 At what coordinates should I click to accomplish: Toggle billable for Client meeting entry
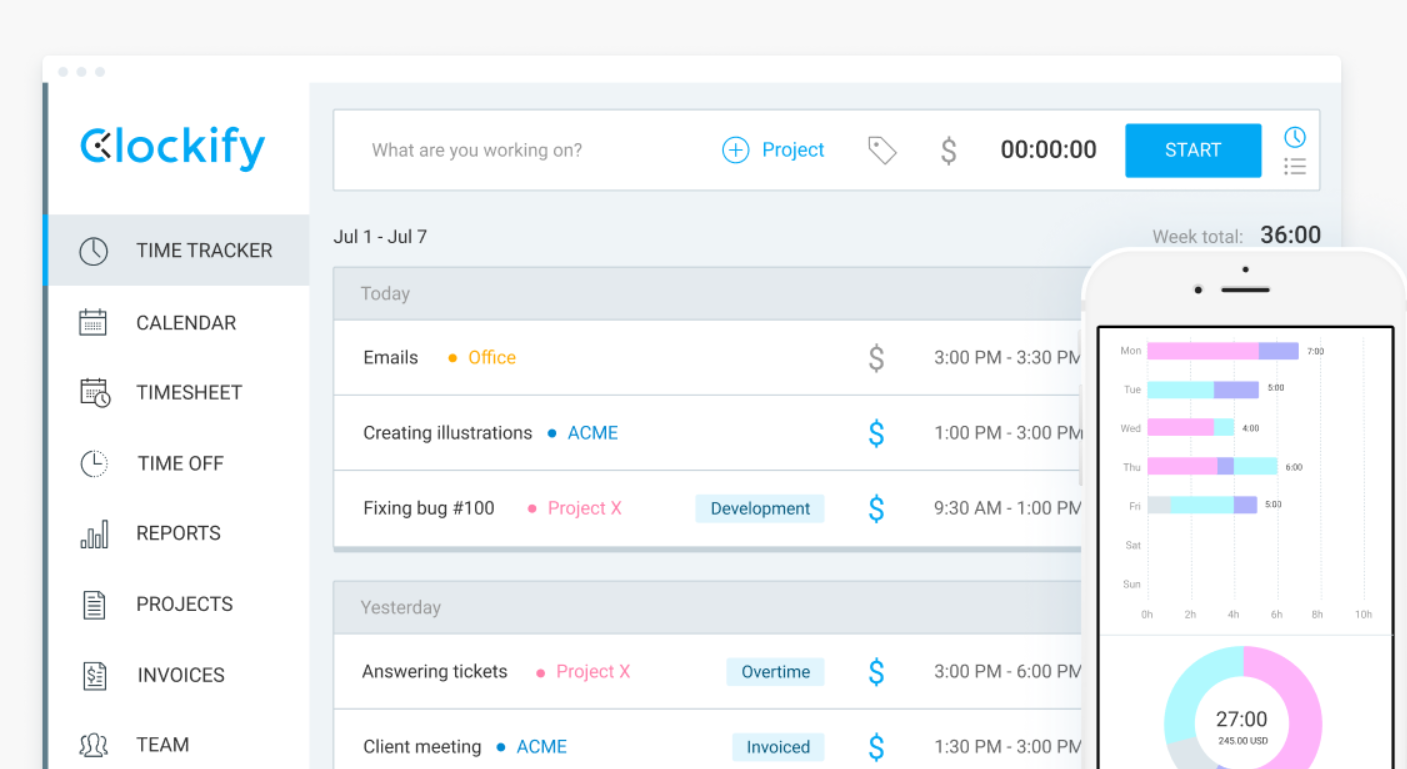coord(876,747)
